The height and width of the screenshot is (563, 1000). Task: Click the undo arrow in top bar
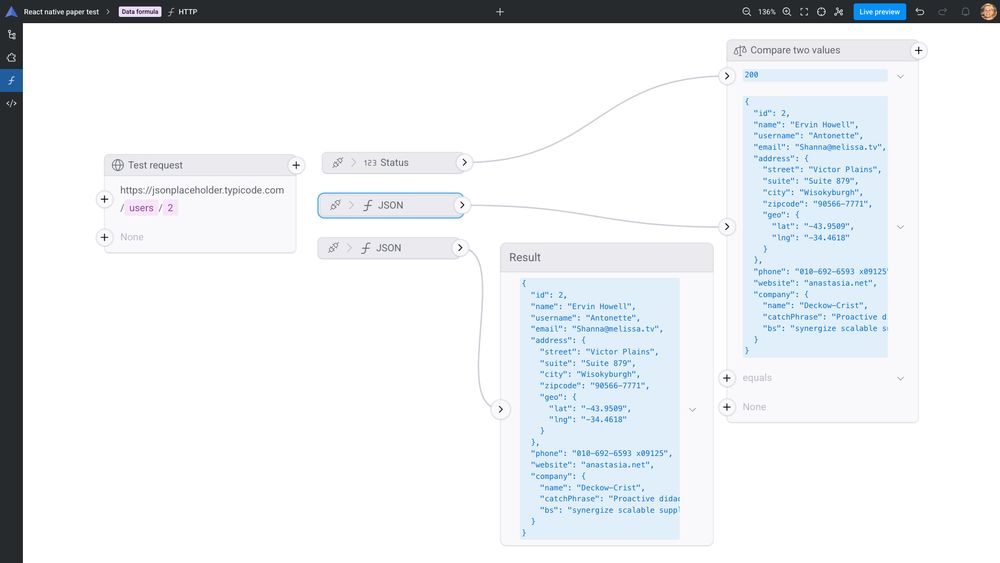pyautogui.click(x=920, y=12)
